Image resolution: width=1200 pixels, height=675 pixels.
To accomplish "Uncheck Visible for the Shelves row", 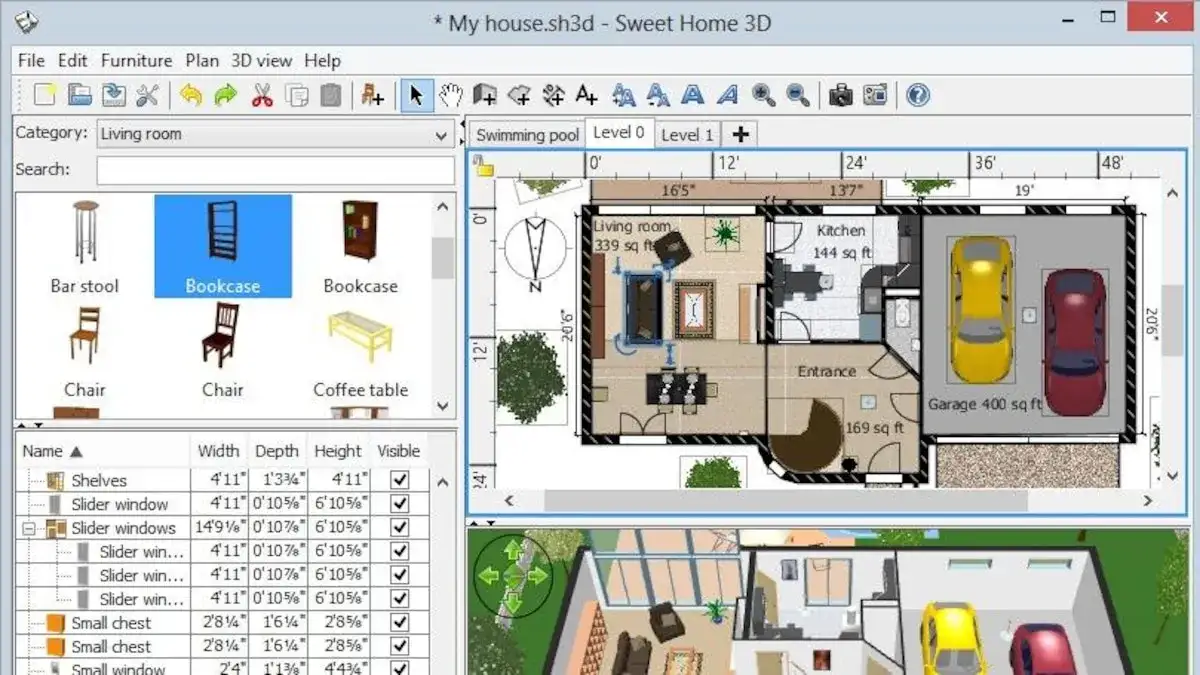I will tap(400, 480).
